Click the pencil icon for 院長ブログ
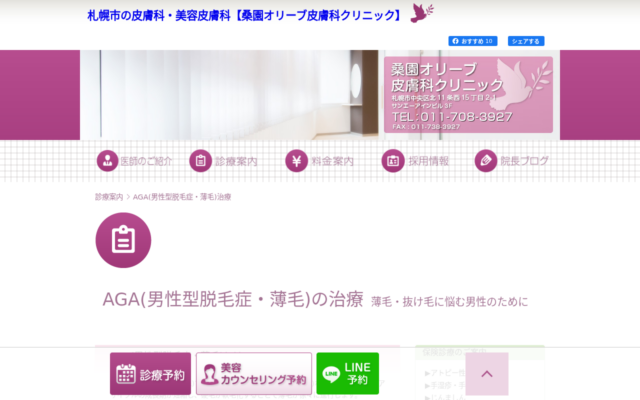Viewport: 640px width, 400px height. (x=485, y=161)
